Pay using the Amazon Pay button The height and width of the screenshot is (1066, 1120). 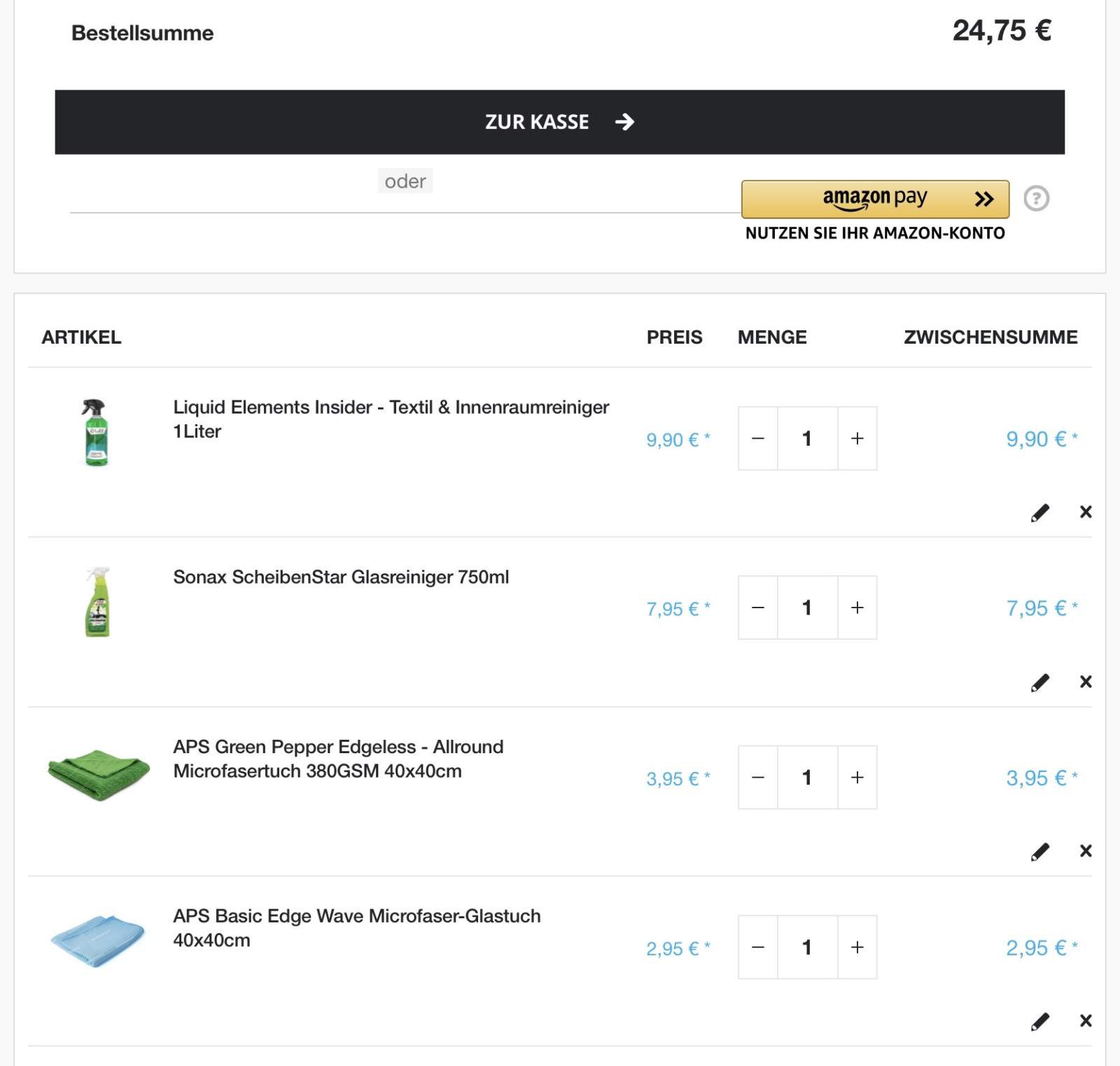pos(875,199)
